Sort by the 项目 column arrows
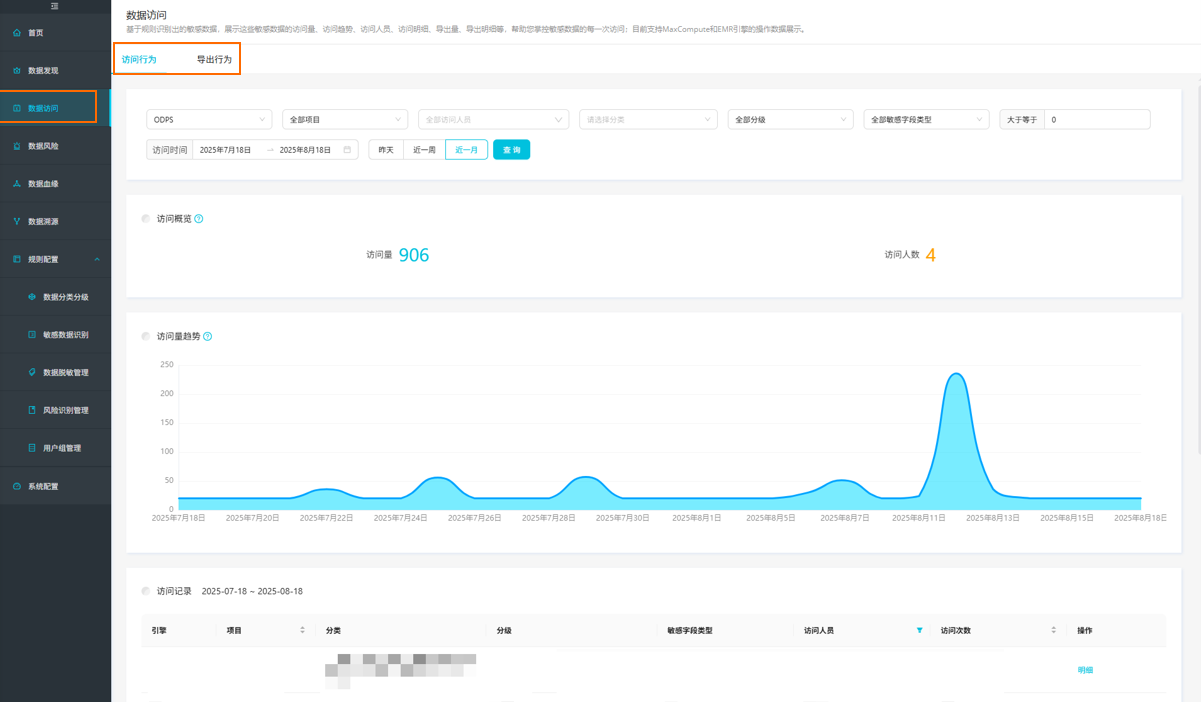 click(x=302, y=631)
